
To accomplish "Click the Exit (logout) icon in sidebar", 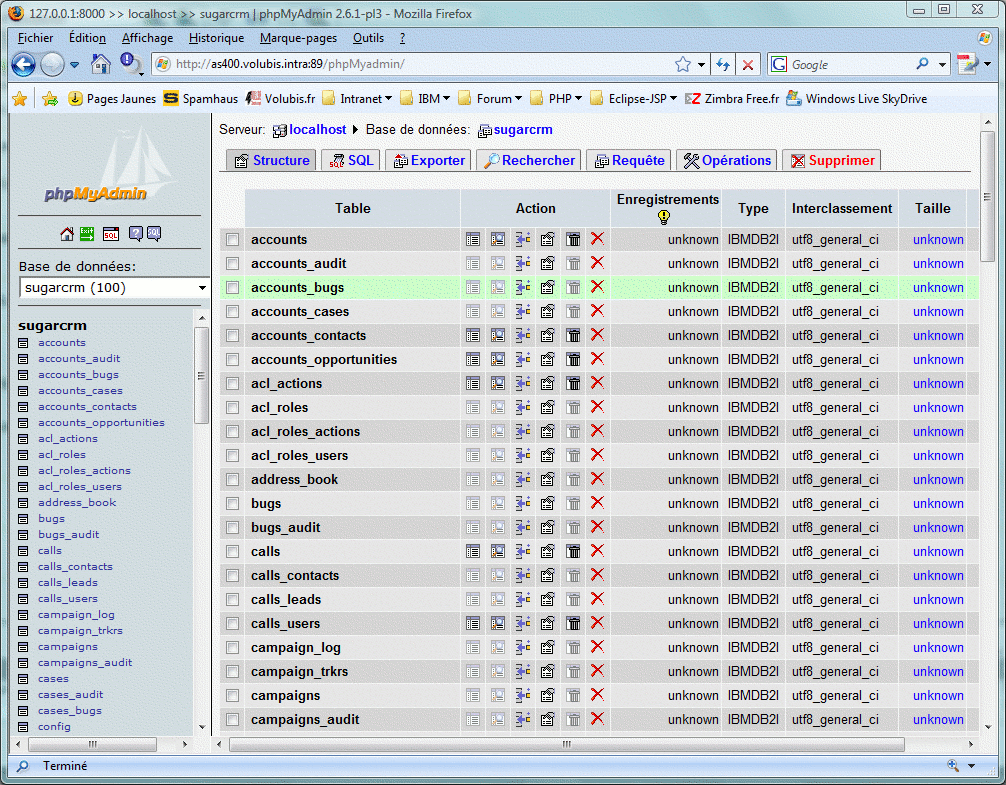I will coord(87,234).
